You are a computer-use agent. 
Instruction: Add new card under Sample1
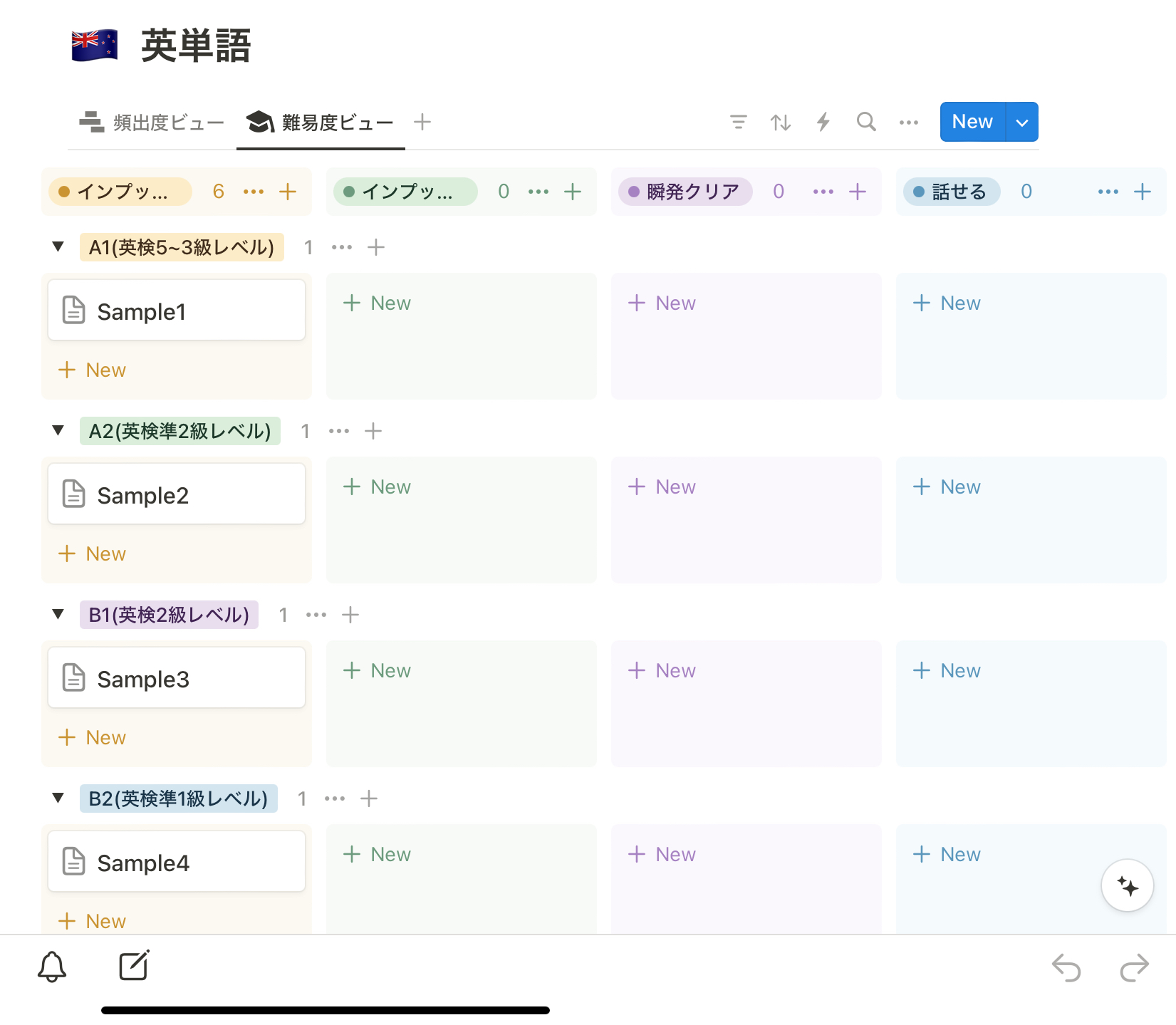[x=92, y=370]
